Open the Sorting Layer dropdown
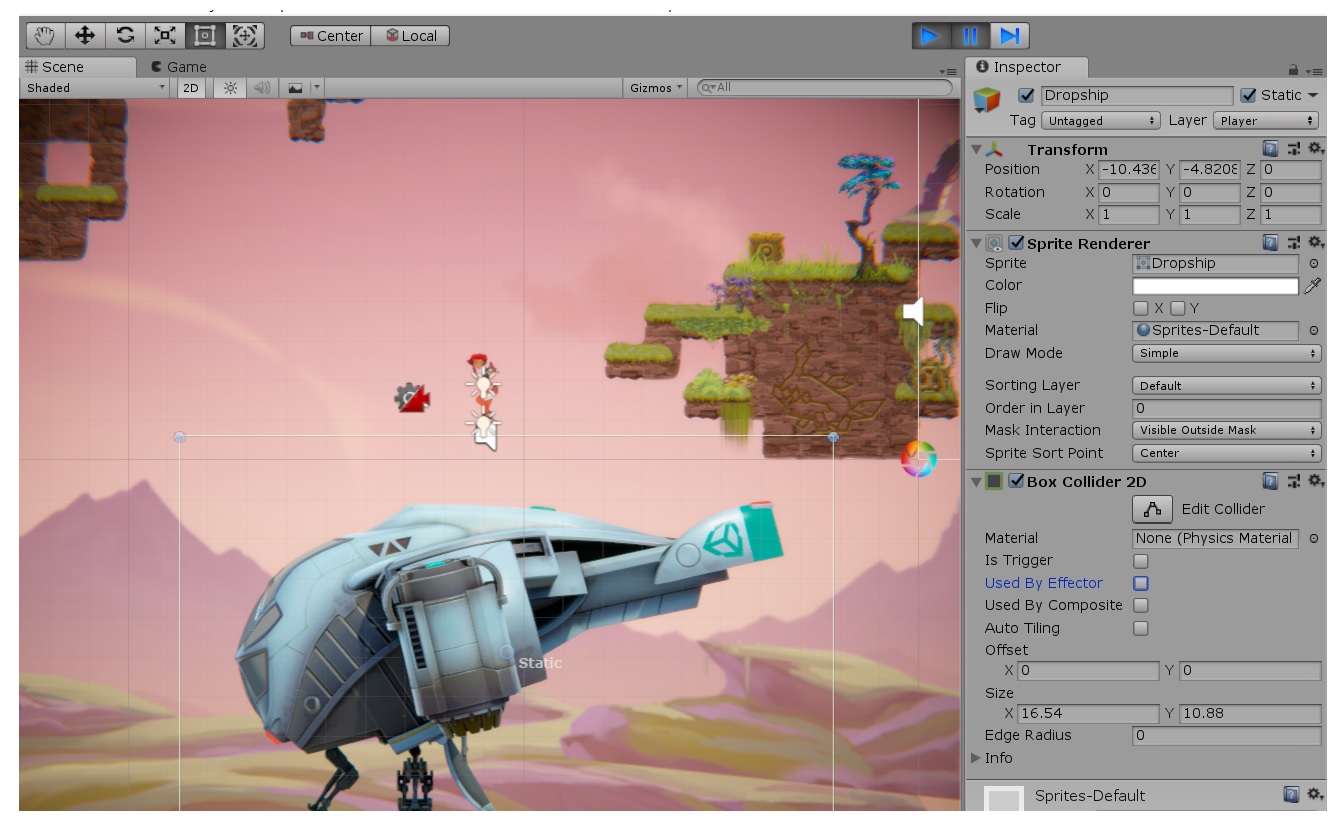The image size is (1340, 832). coord(1227,385)
